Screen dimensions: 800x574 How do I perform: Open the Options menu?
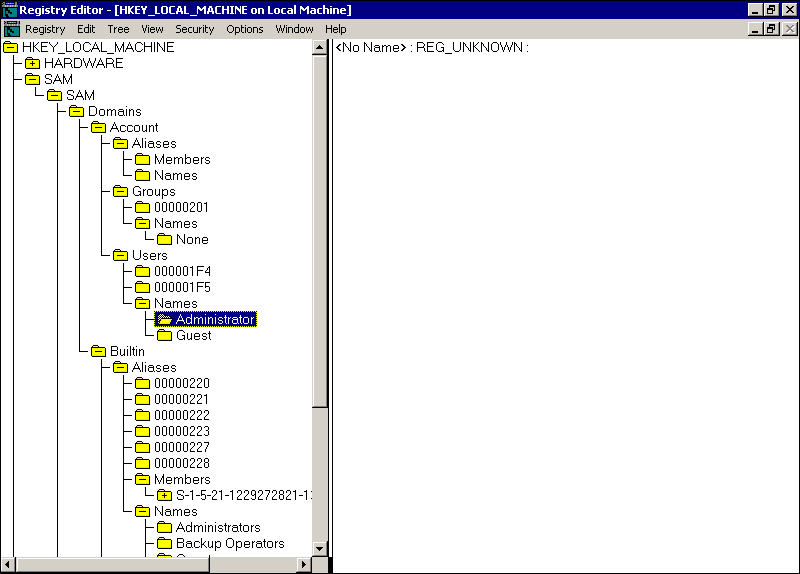pyautogui.click(x=245, y=29)
